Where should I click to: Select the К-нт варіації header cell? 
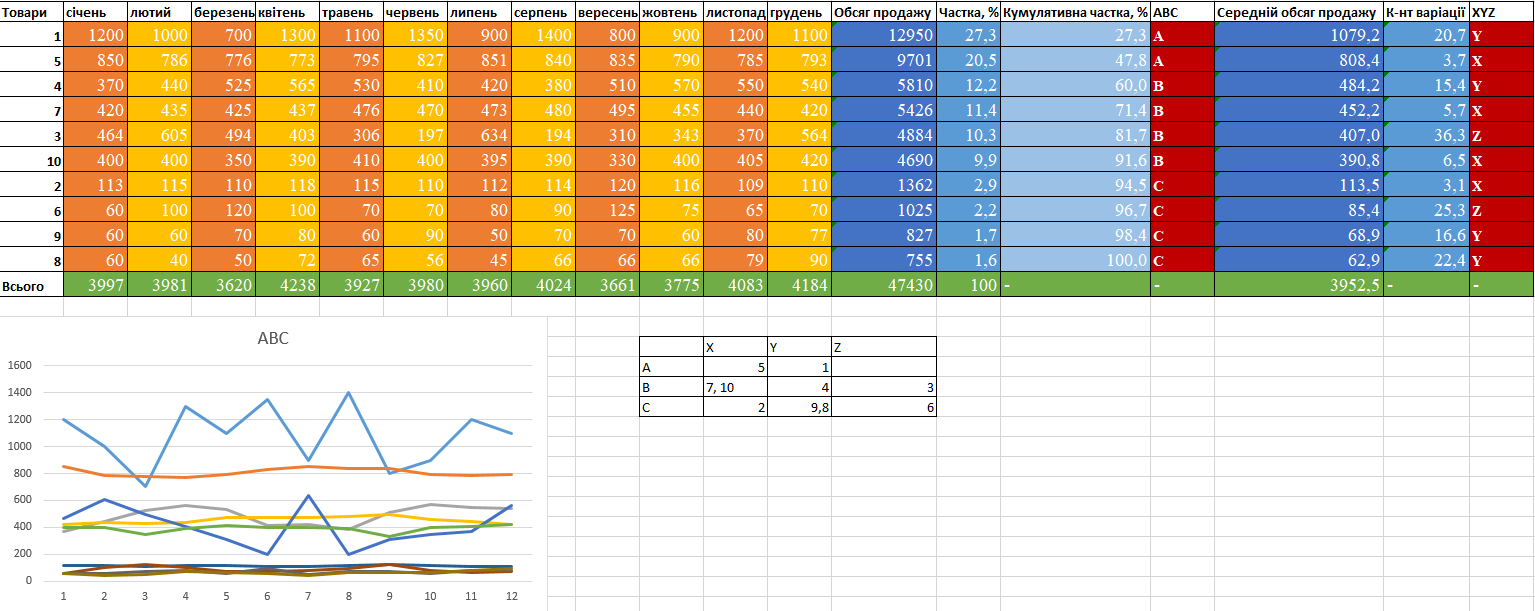1426,12
